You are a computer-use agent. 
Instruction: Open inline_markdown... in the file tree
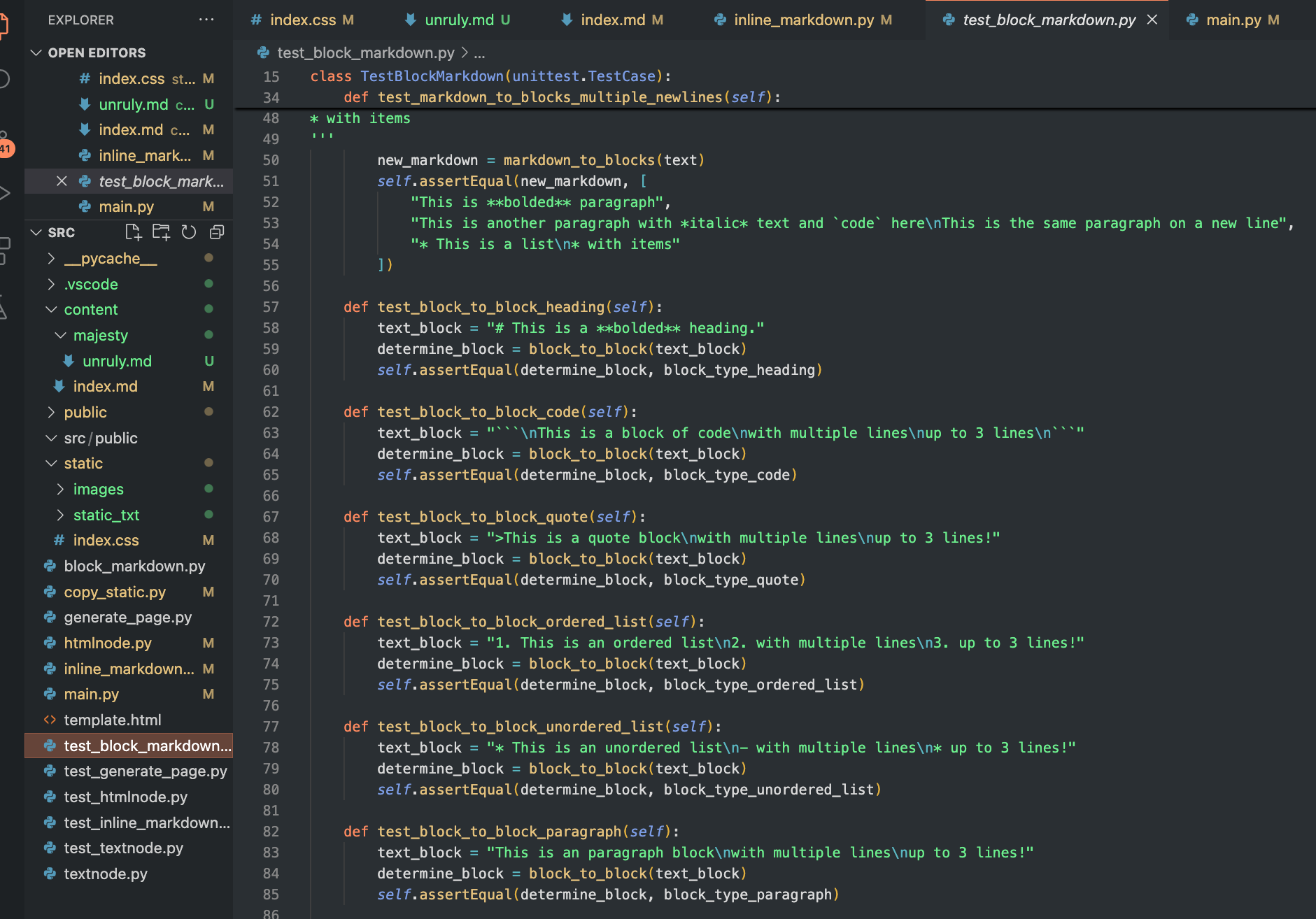129,669
